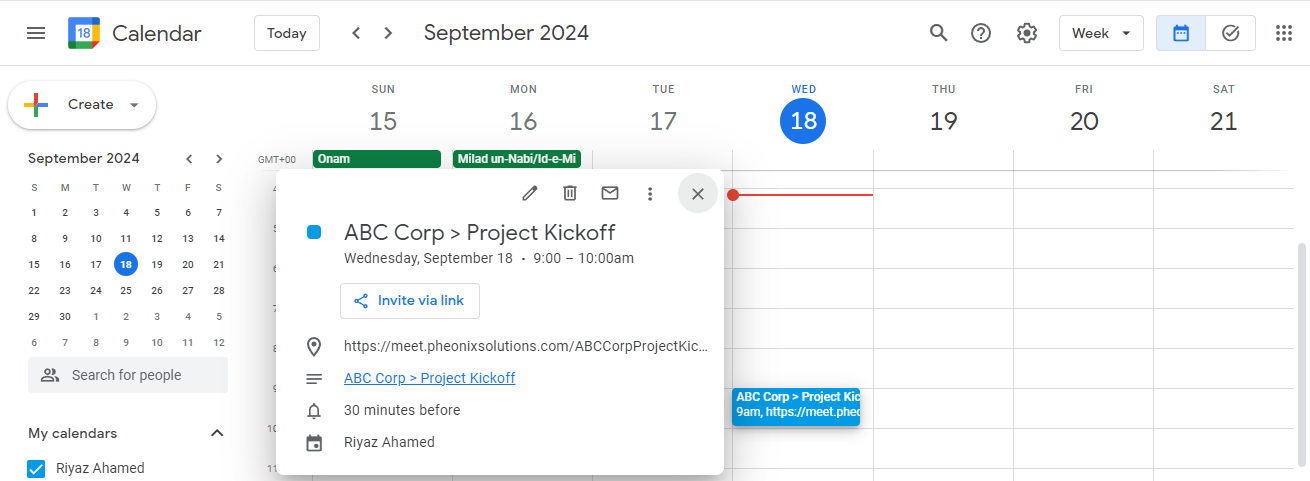Viewport: 1310px width, 481px height.
Task: Click the blue event color dot
Action: point(314,232)
